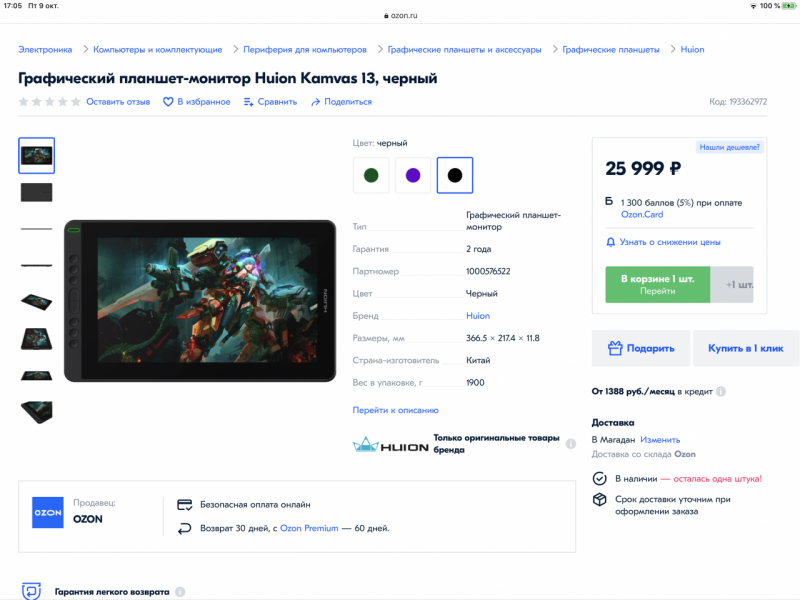The height and width of the screenshot is (600, 800).
Task: Select the fourth thumbnail, dark edge view
Action: [36, 265]
